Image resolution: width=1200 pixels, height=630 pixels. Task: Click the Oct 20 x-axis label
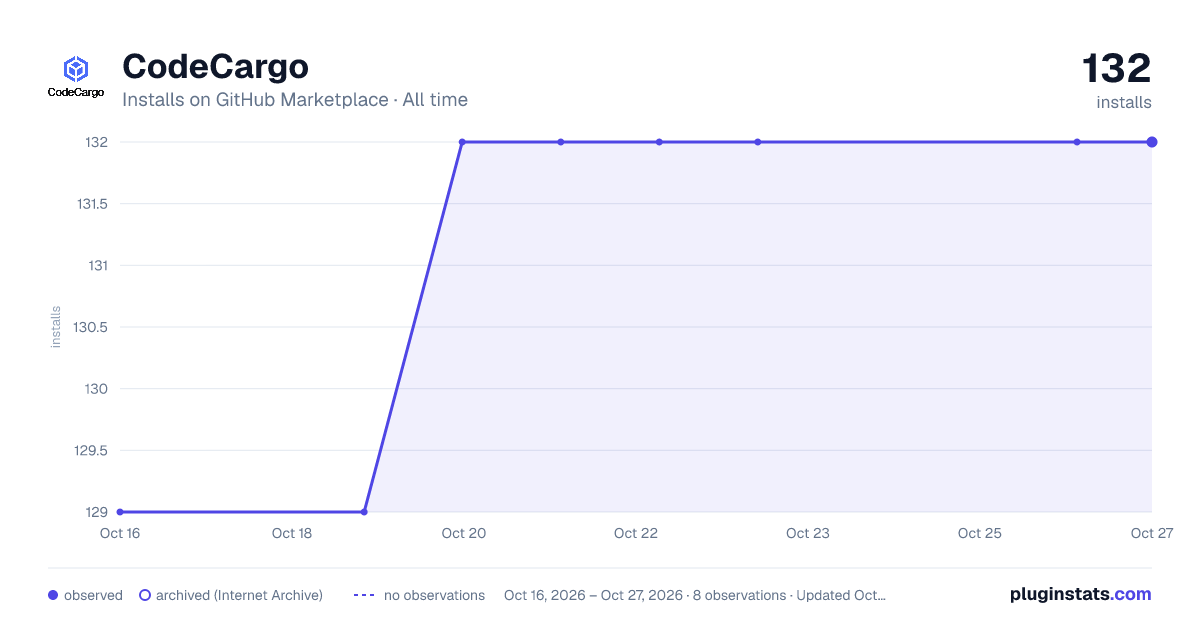tap(464, 533)
